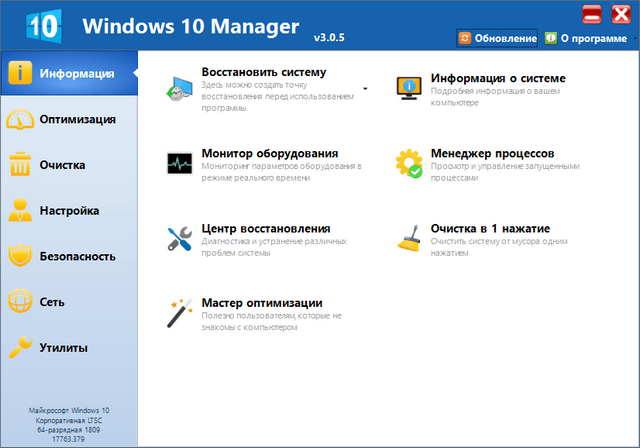Launch Информация о системе
The image size is (640, 448).
pos(498,78)
